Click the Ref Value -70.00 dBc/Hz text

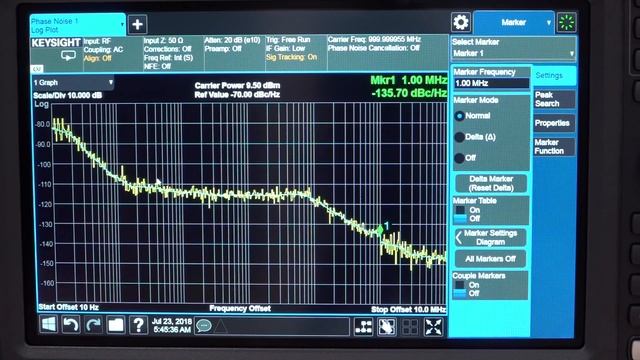[237, 95]
